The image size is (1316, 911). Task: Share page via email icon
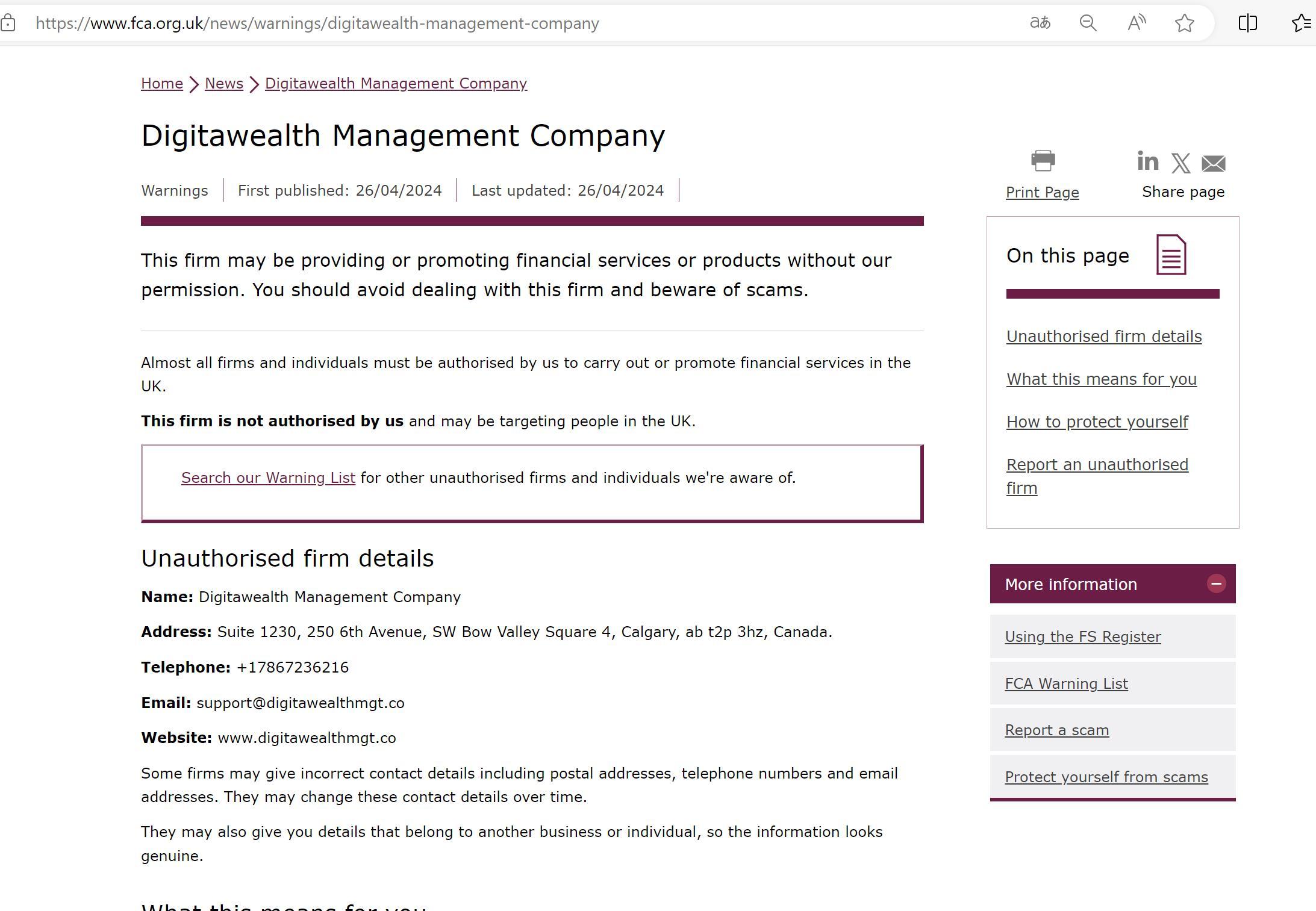pos(1213,163)
